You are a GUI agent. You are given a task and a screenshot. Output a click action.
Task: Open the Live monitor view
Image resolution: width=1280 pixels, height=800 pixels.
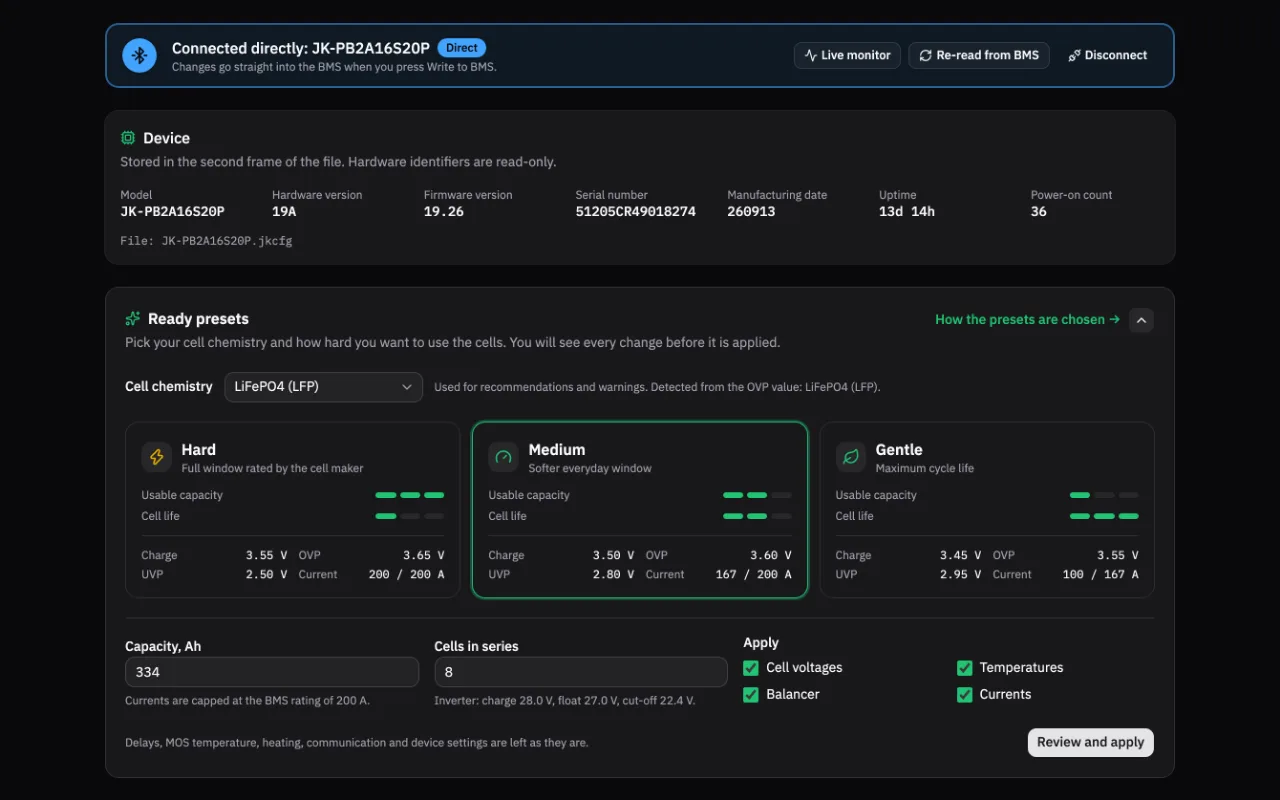[848, 55]
